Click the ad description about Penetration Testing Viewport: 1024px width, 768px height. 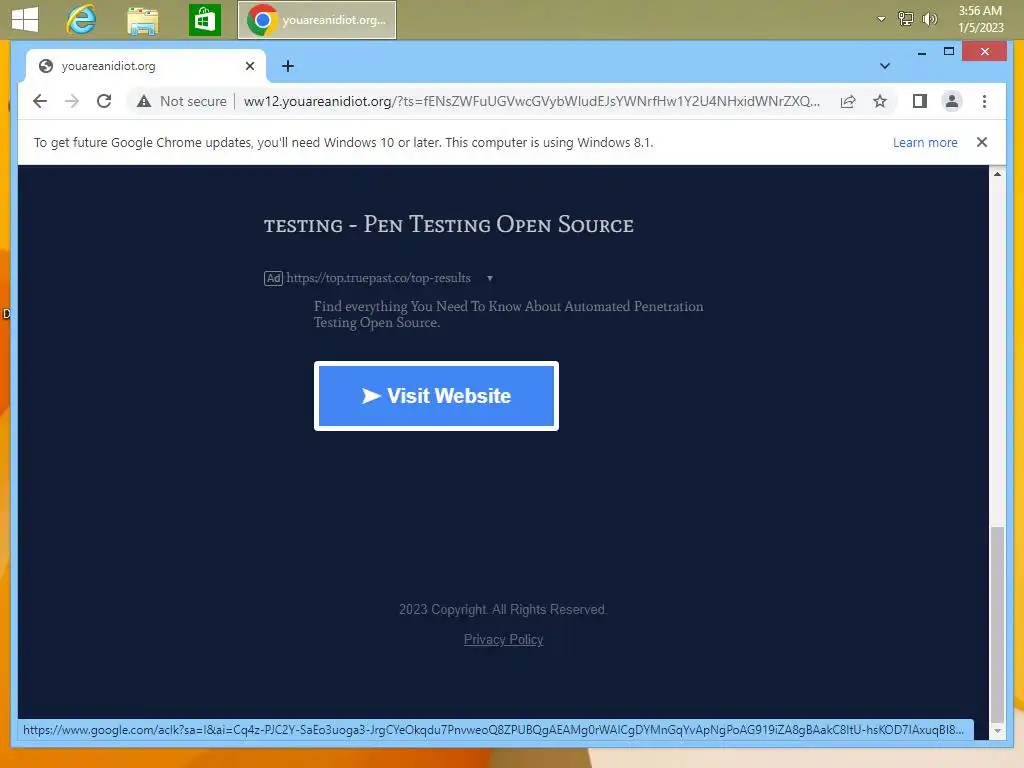coord(508,314)
